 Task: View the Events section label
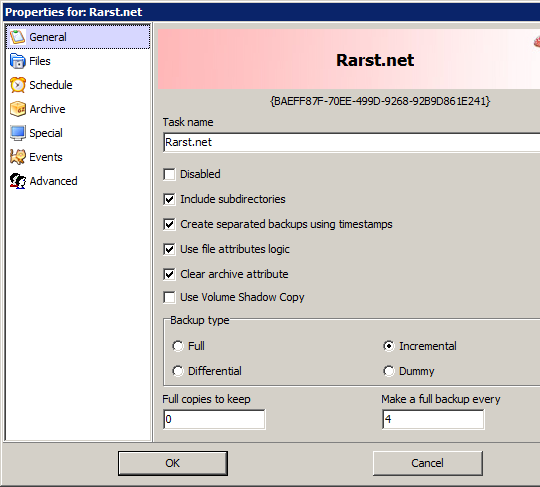[46, 157]
